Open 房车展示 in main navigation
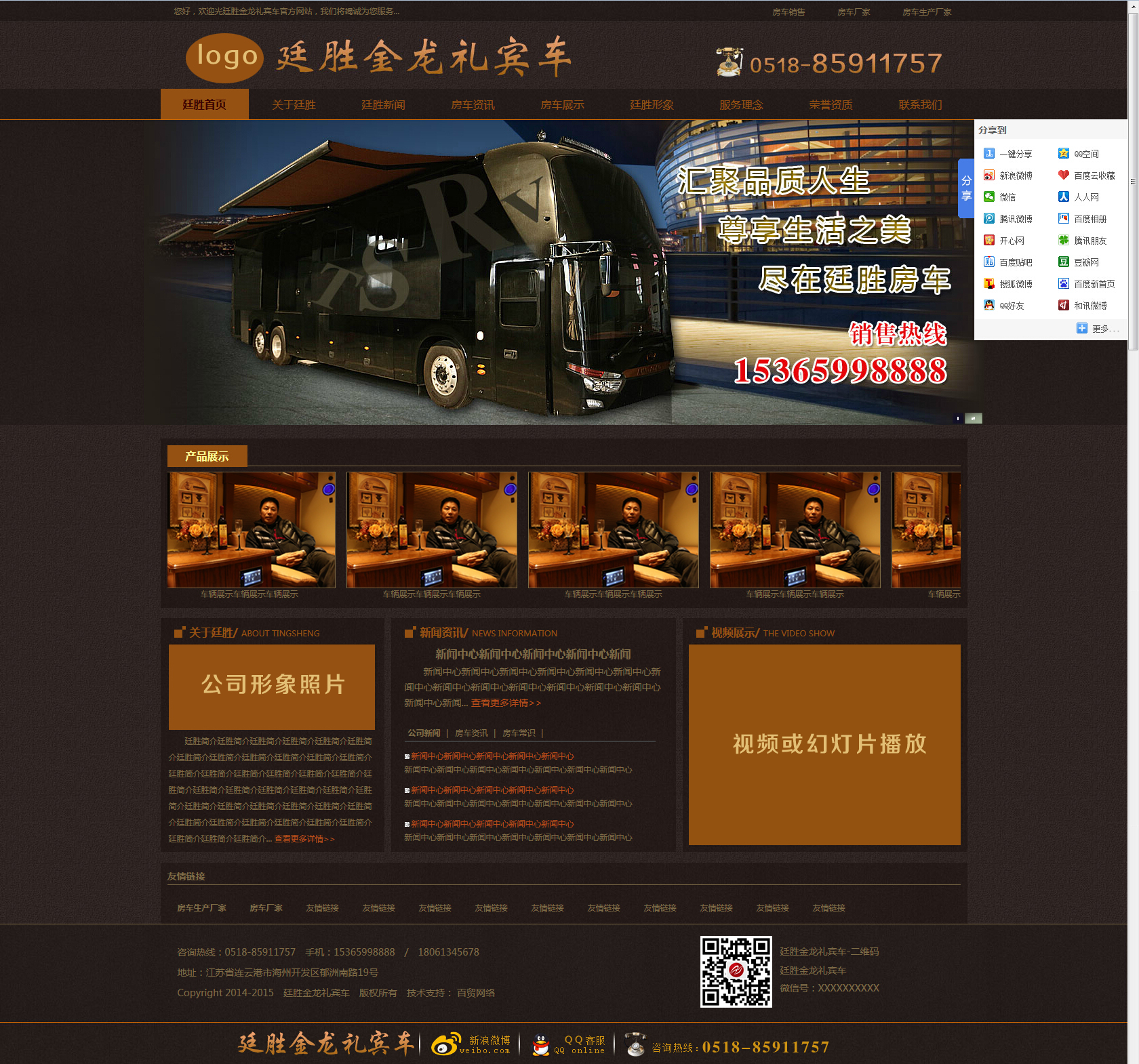Viewport: 1139px width, 1064px height. 562,104
